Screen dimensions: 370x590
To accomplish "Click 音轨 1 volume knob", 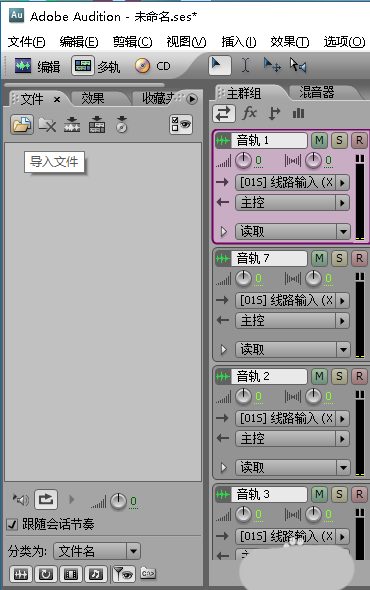I will click(x=243, y=161).
